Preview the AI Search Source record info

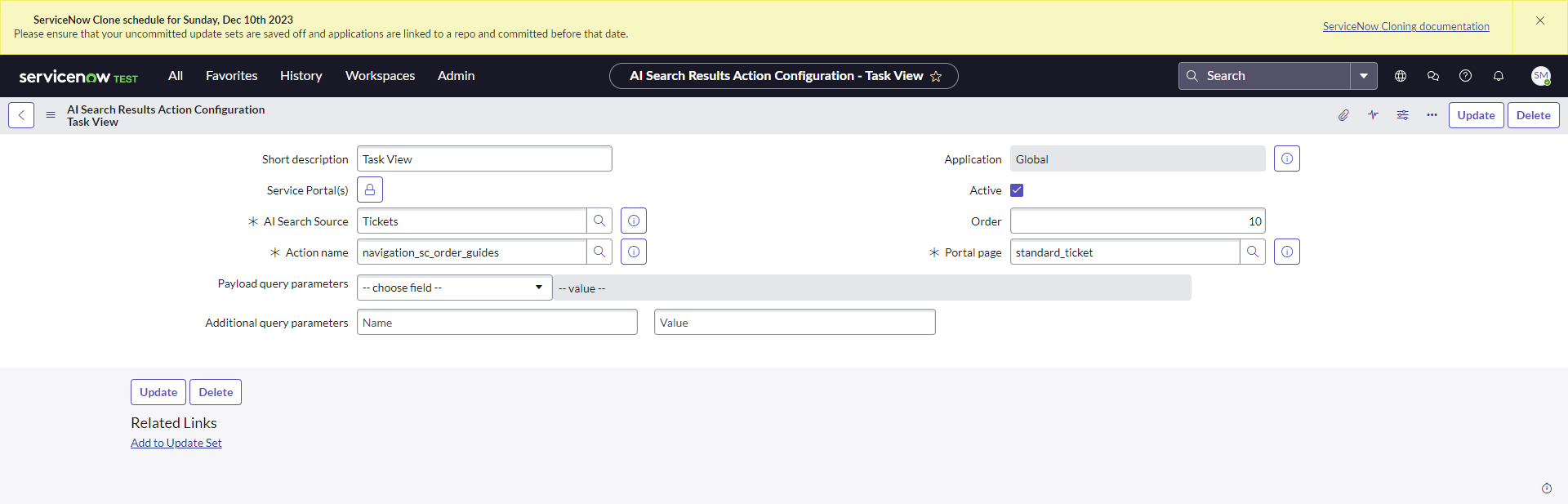click(x=634, y=221)
